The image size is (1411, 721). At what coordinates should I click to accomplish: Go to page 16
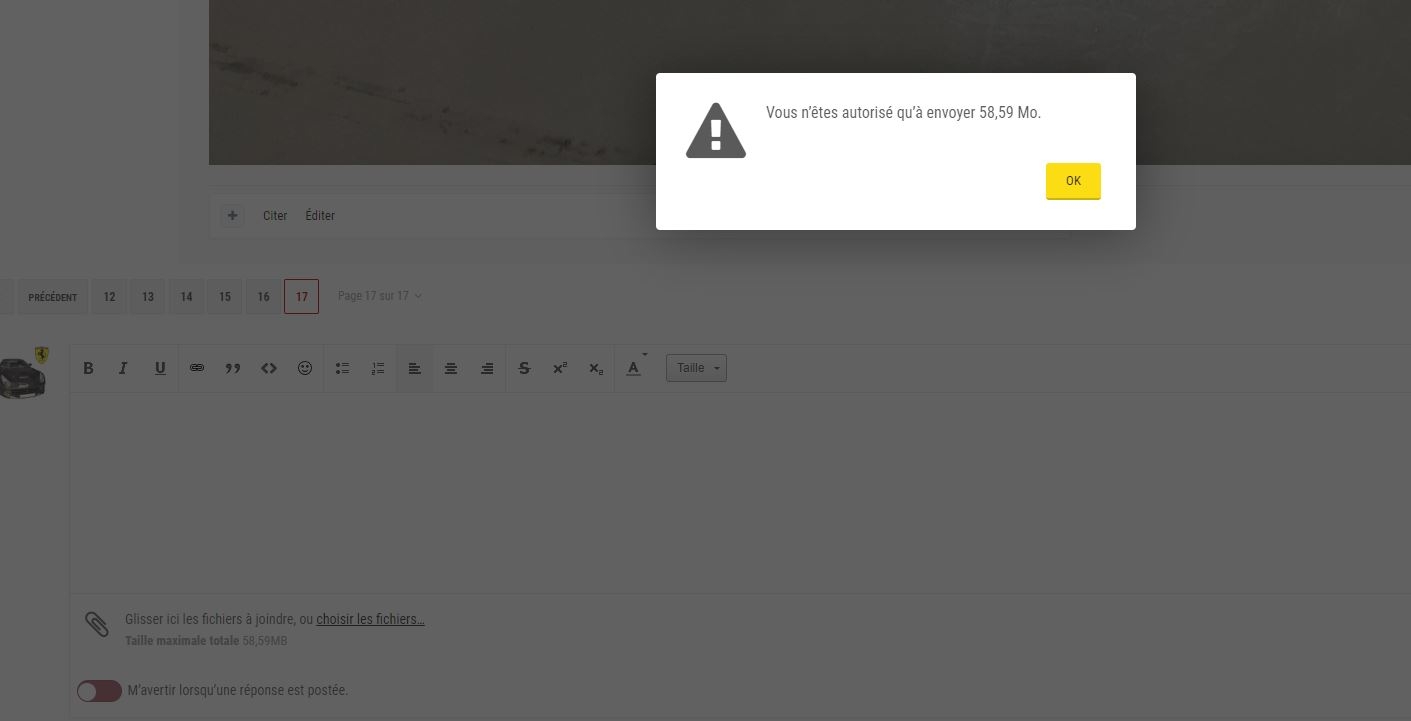[263, 296]
